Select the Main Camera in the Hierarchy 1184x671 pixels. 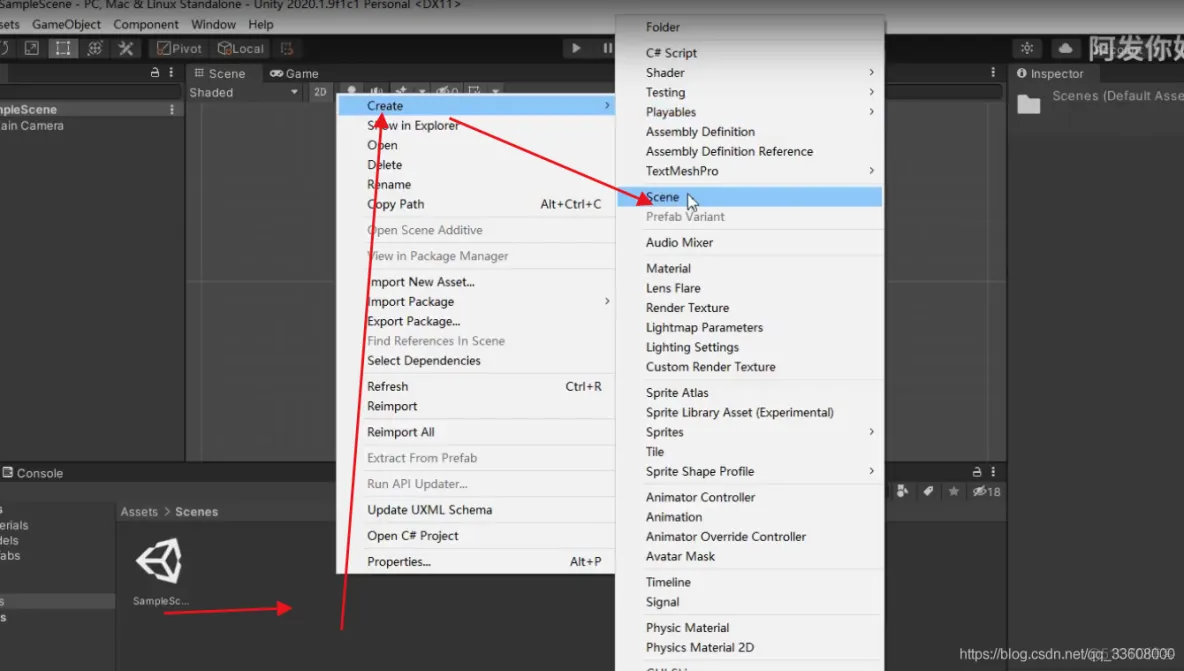[32, 125]
